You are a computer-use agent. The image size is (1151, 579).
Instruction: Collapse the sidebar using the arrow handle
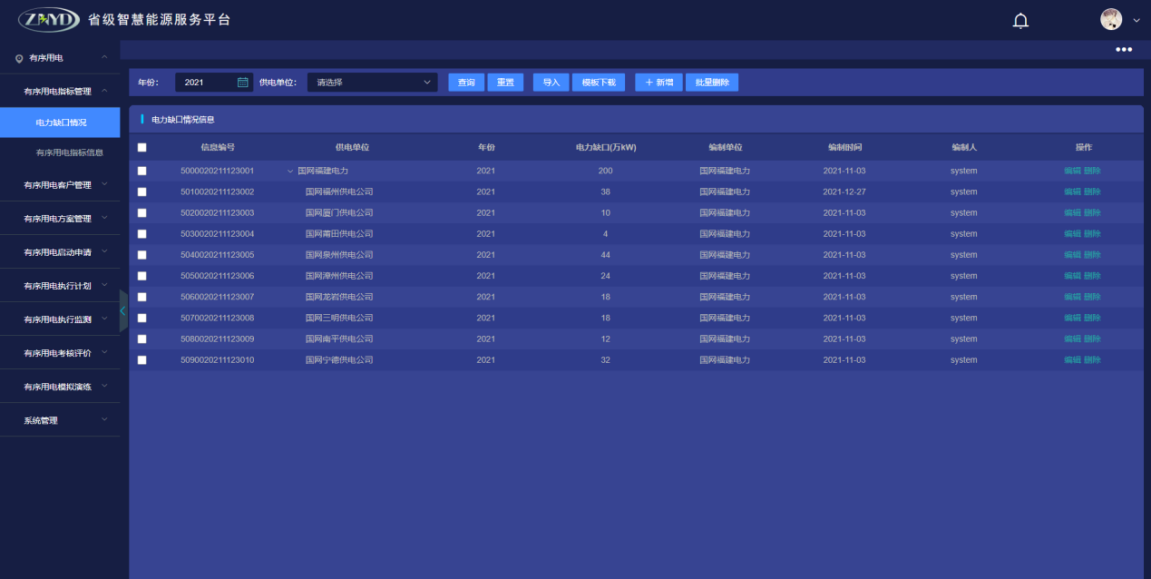pos(123,311)
